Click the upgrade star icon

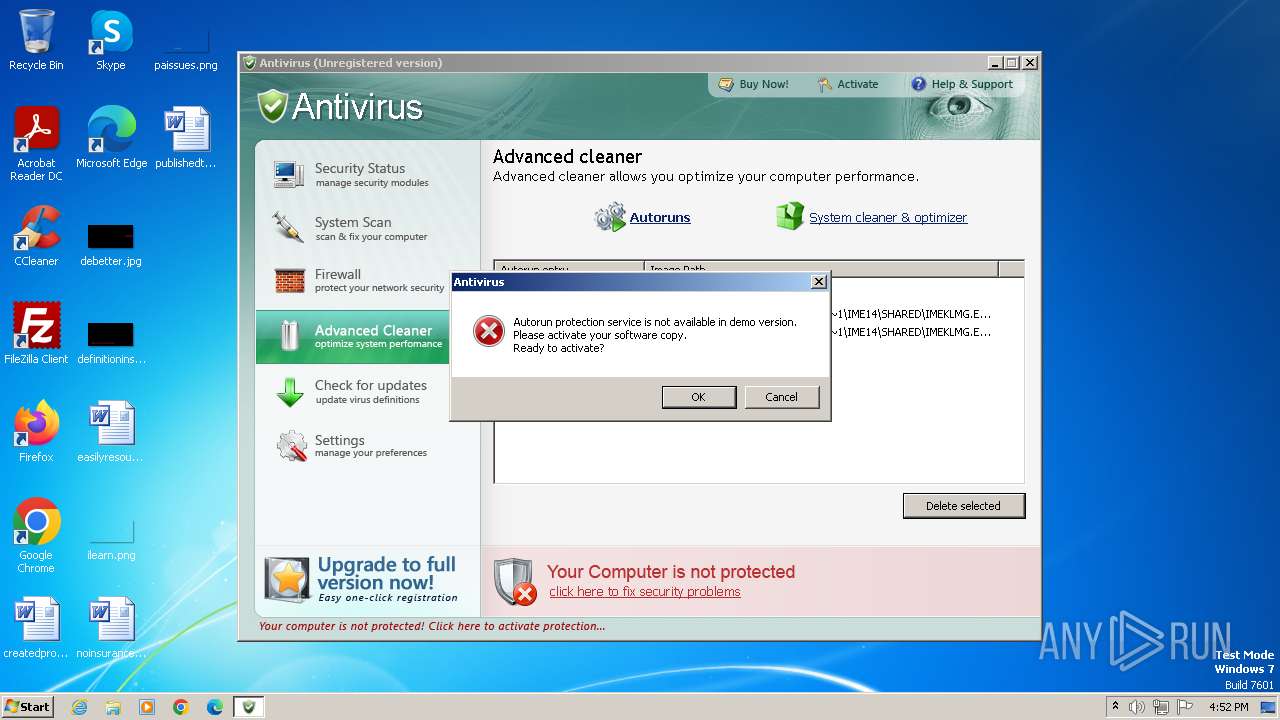pos(287,580)
